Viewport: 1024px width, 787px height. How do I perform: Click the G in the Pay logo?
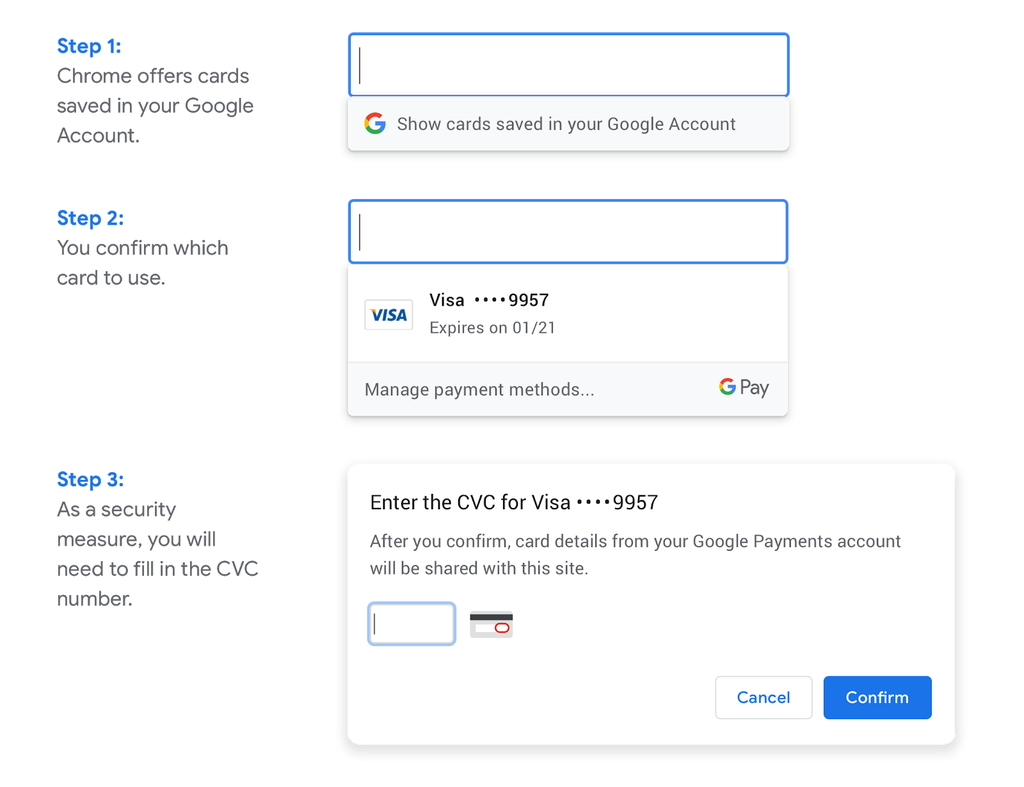(726, 387)
